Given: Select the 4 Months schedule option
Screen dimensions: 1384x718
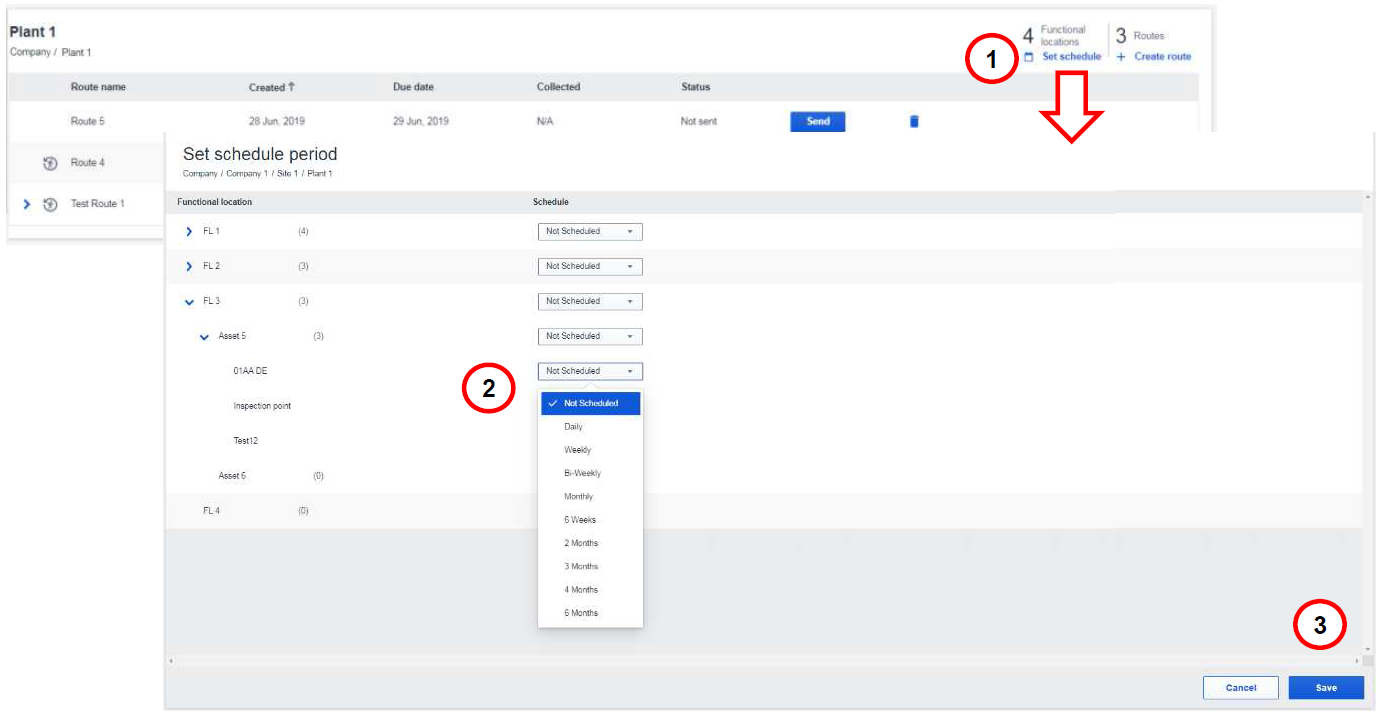Looking at the screenshot, I should [x=581, y=590].
